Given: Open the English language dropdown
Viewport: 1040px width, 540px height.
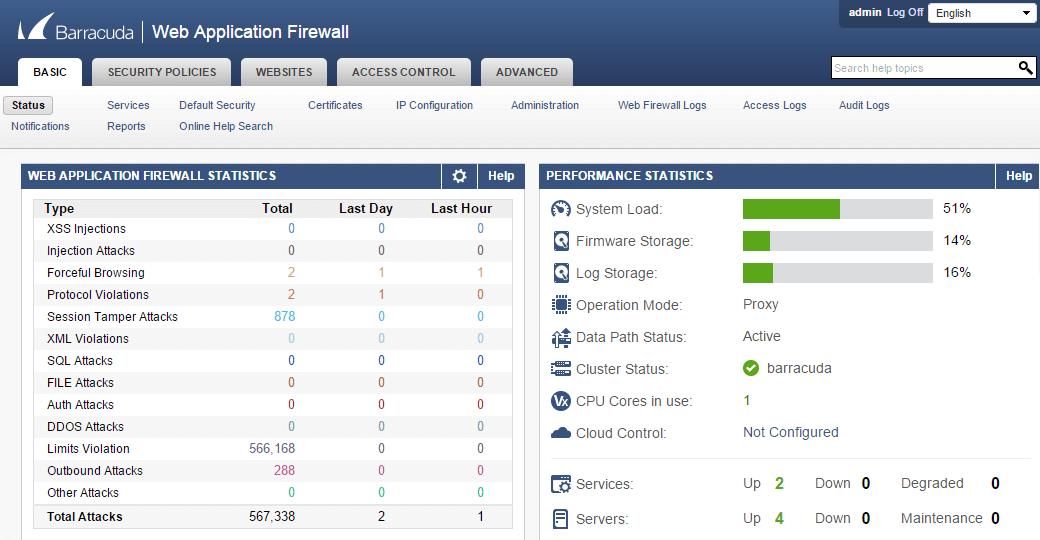Looking at the screenshot, I should click(982, 13).
